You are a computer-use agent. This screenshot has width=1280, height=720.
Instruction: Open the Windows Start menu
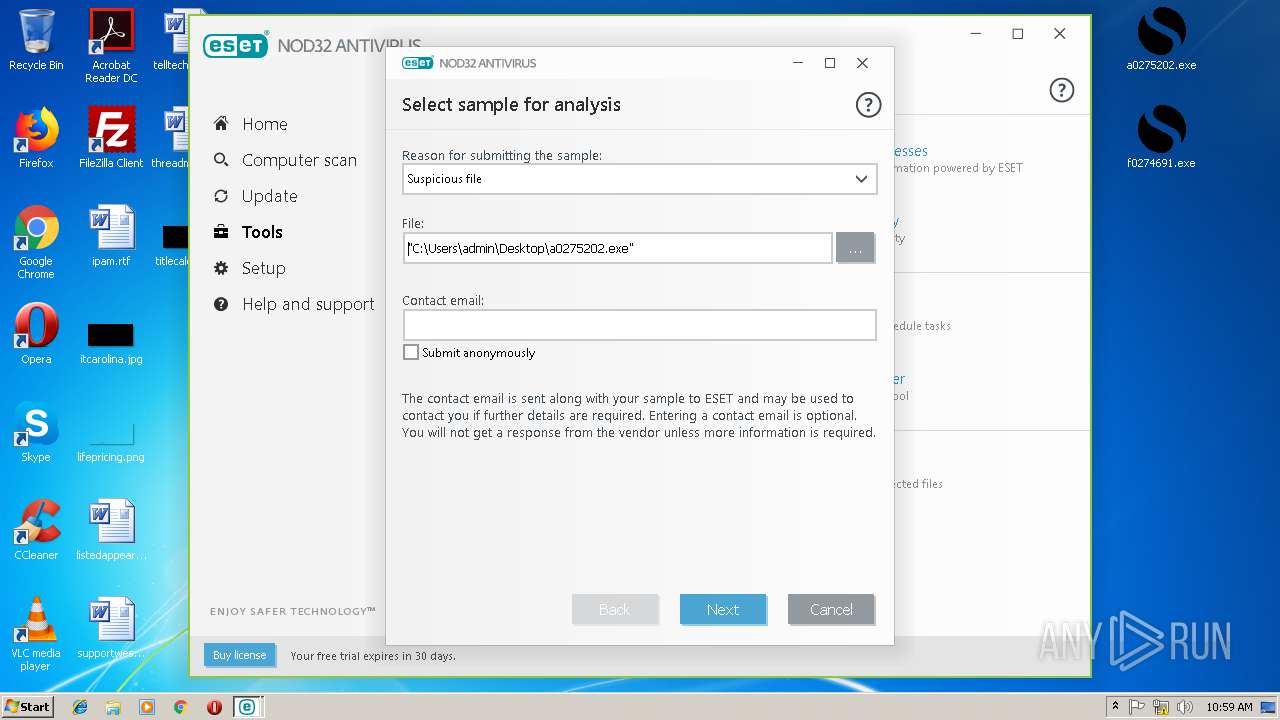click(x=28, y=707)
